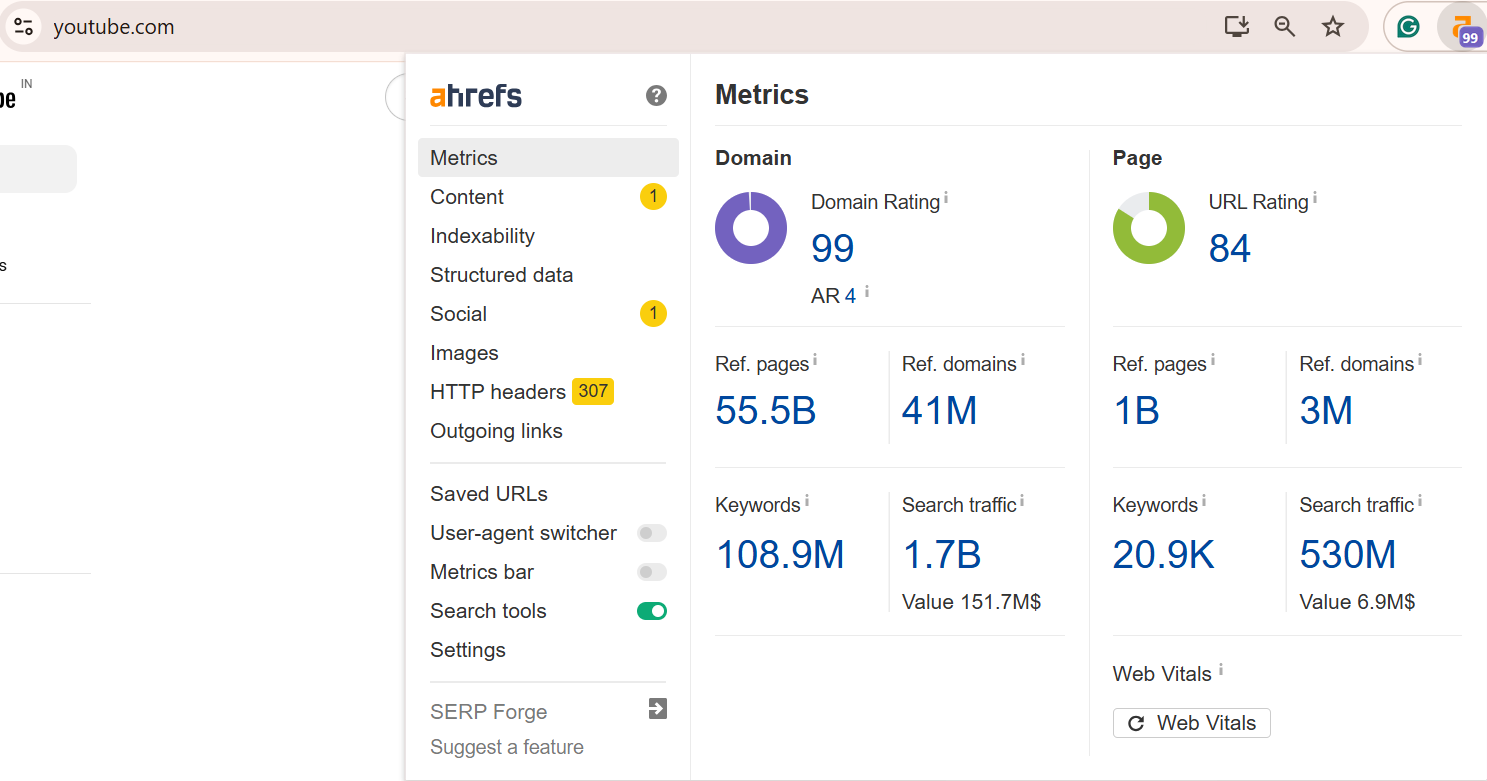Click info icon next to Domain Ref. pages
The height and width of the screenshot is (781, 1487).
[815, 360]
